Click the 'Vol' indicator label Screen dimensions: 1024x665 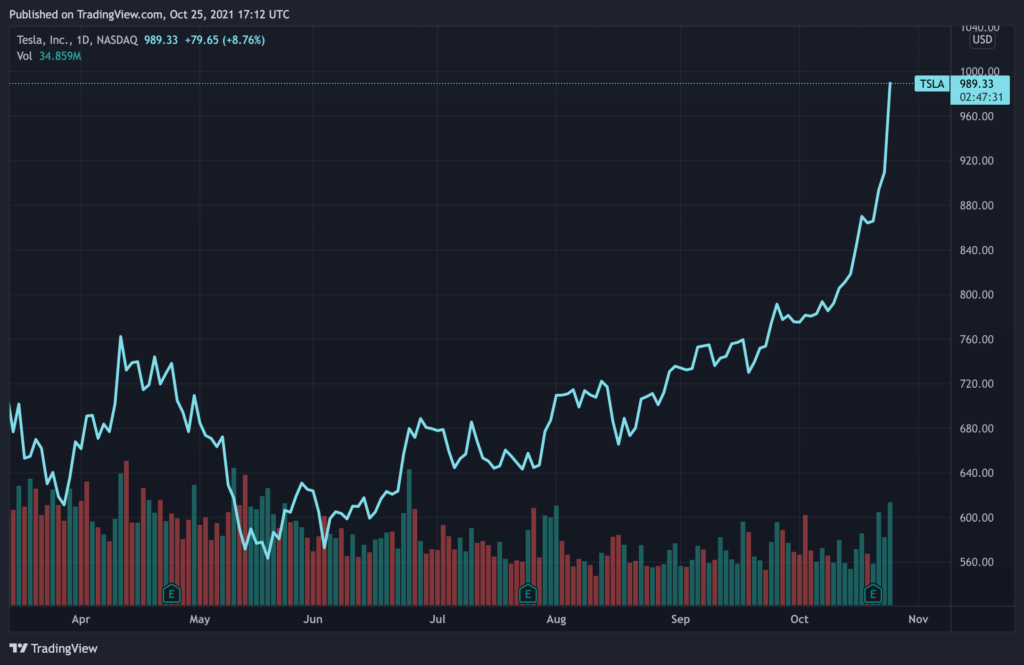point(24,56)
